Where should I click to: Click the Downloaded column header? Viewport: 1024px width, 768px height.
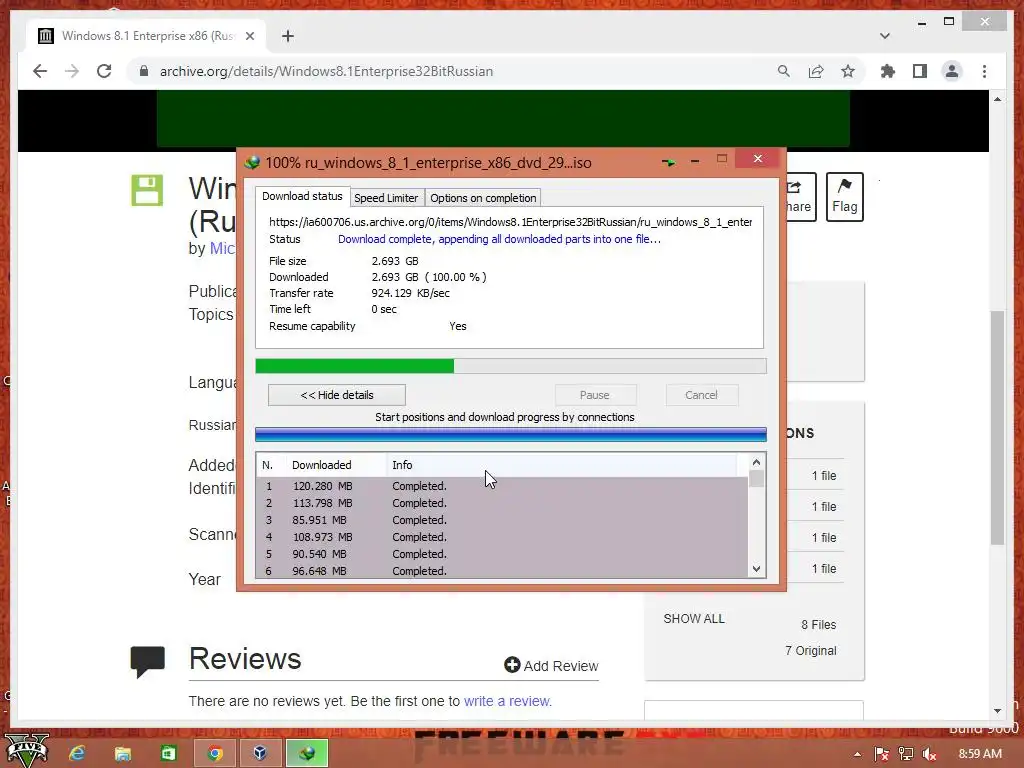pyautogui.click(x=321, y=465)
